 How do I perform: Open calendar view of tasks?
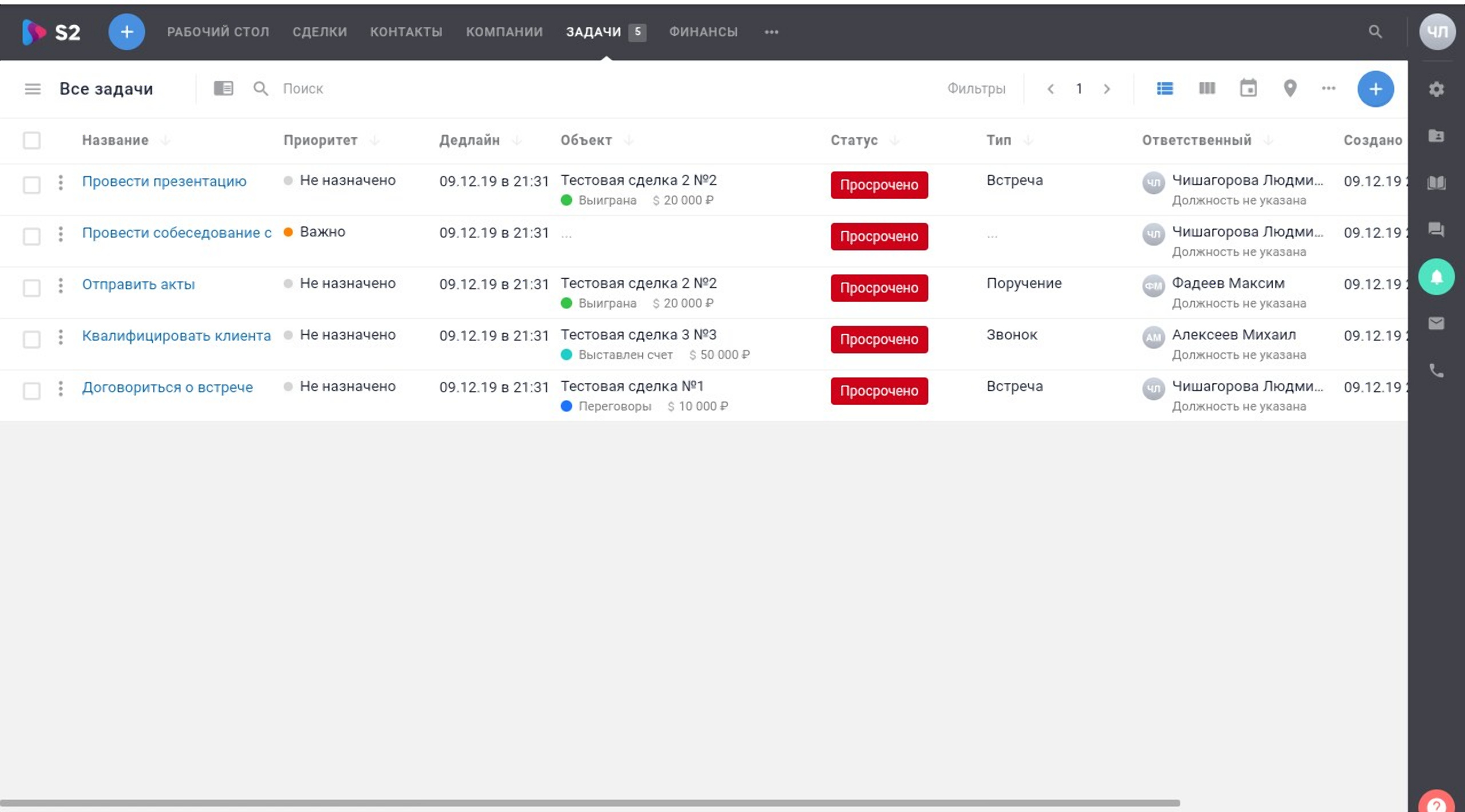tap(1248, 88)
